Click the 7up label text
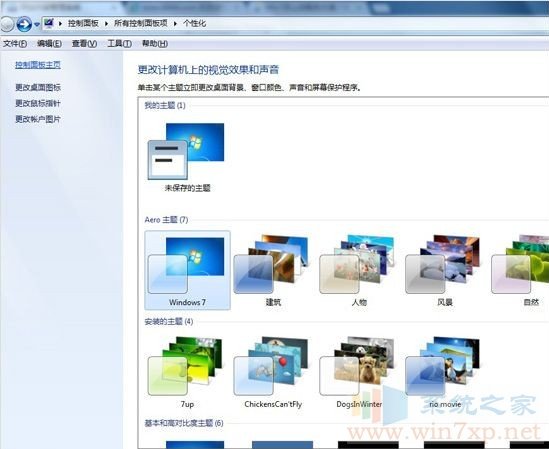Image resolution: width=549 pixels, height=449 pixels. (x=187, y=404)
